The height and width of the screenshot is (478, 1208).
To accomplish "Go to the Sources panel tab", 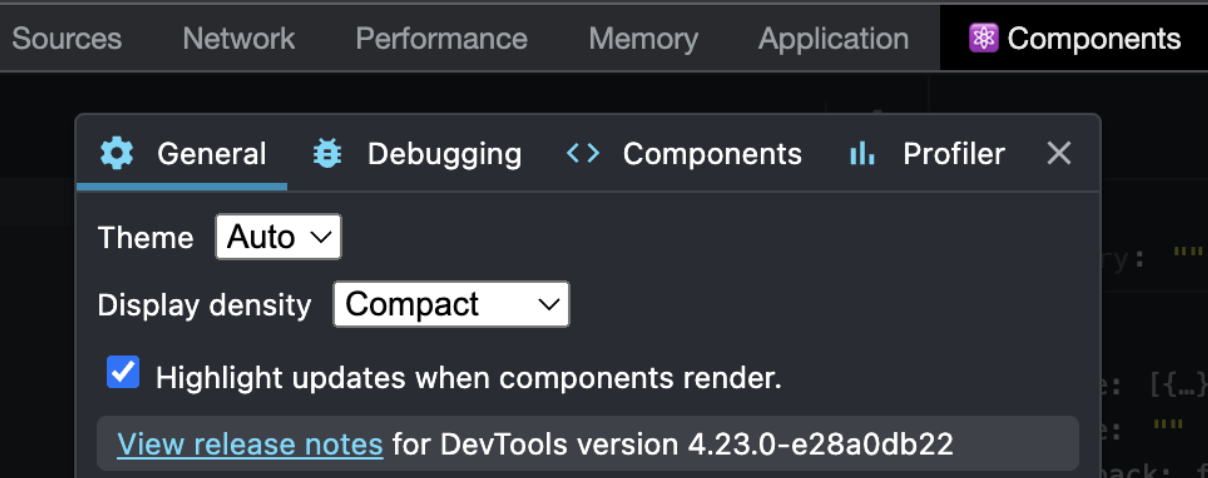I will tap(67, 38).
